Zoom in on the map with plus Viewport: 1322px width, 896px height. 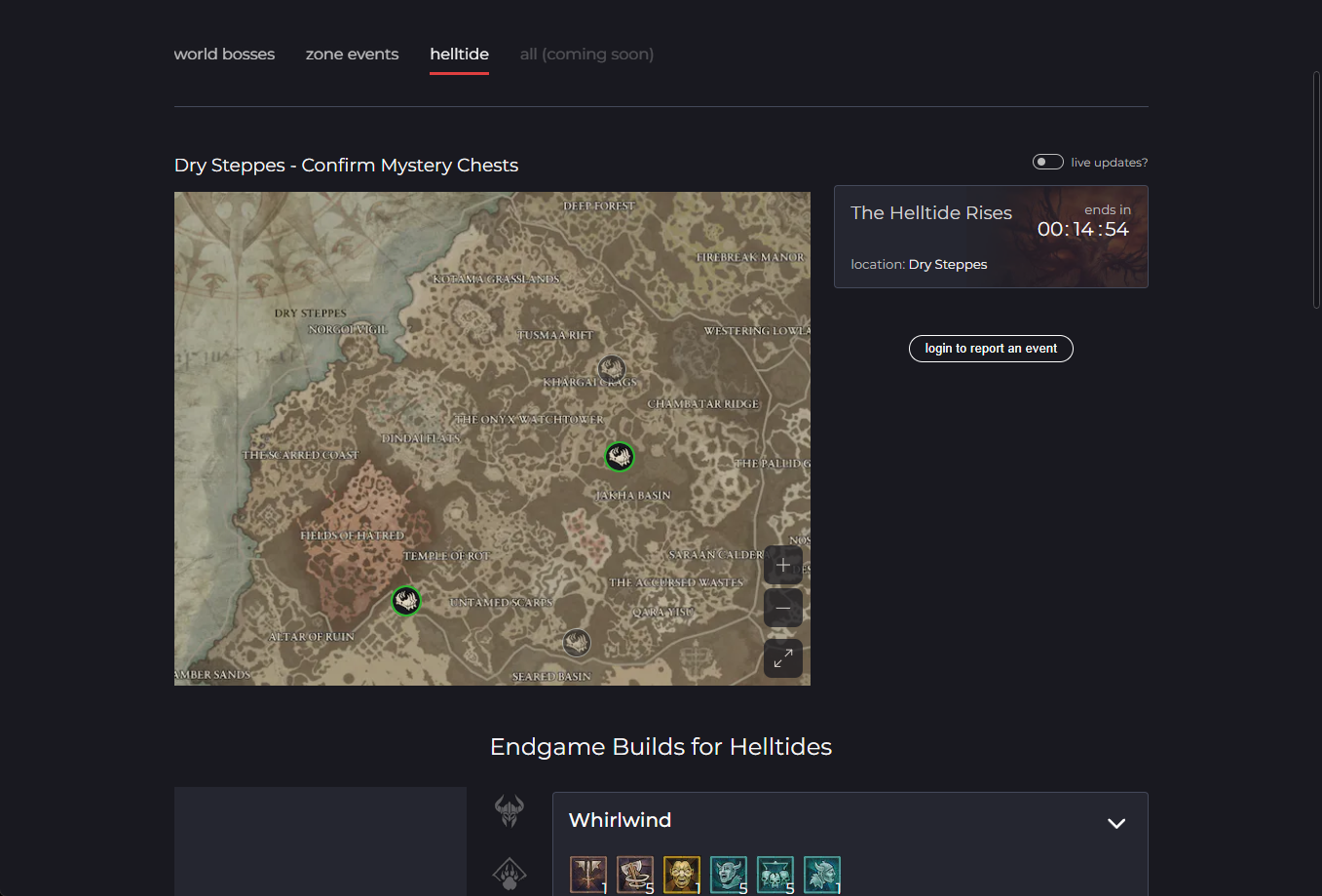tap(783, 565)
